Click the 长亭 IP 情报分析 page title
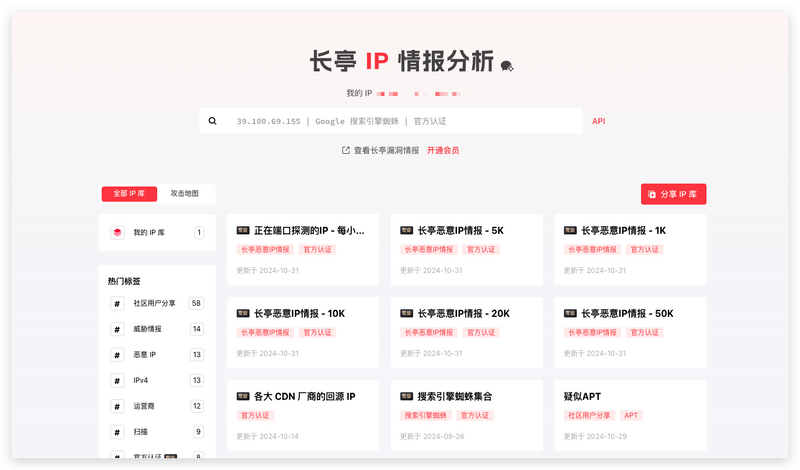This screenshot has width=800, height=470. (x=402, y=62)
